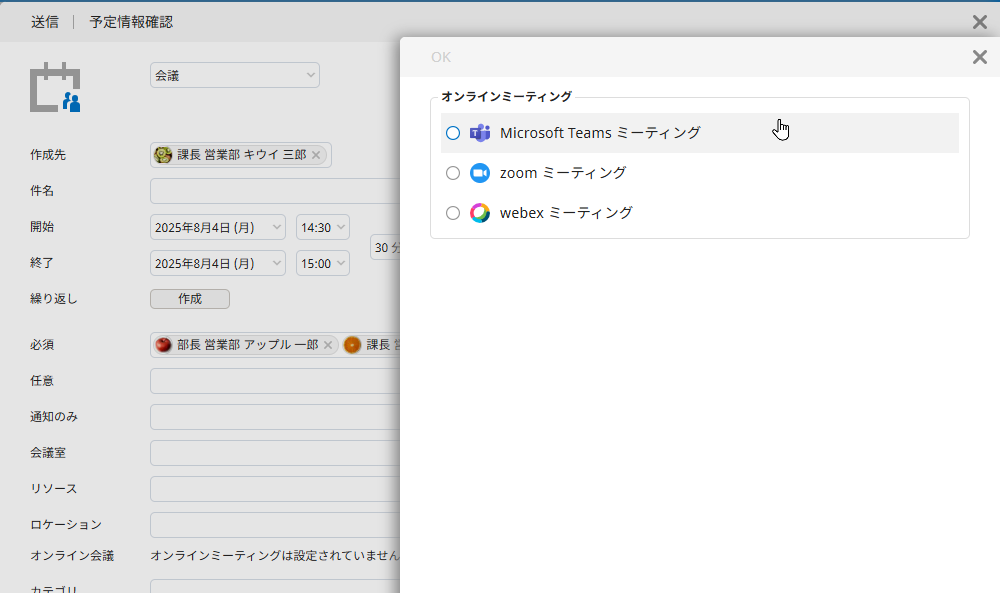Click 送信 to send the appointment
Screen dimensions: 1000x593
click(45, 22)
